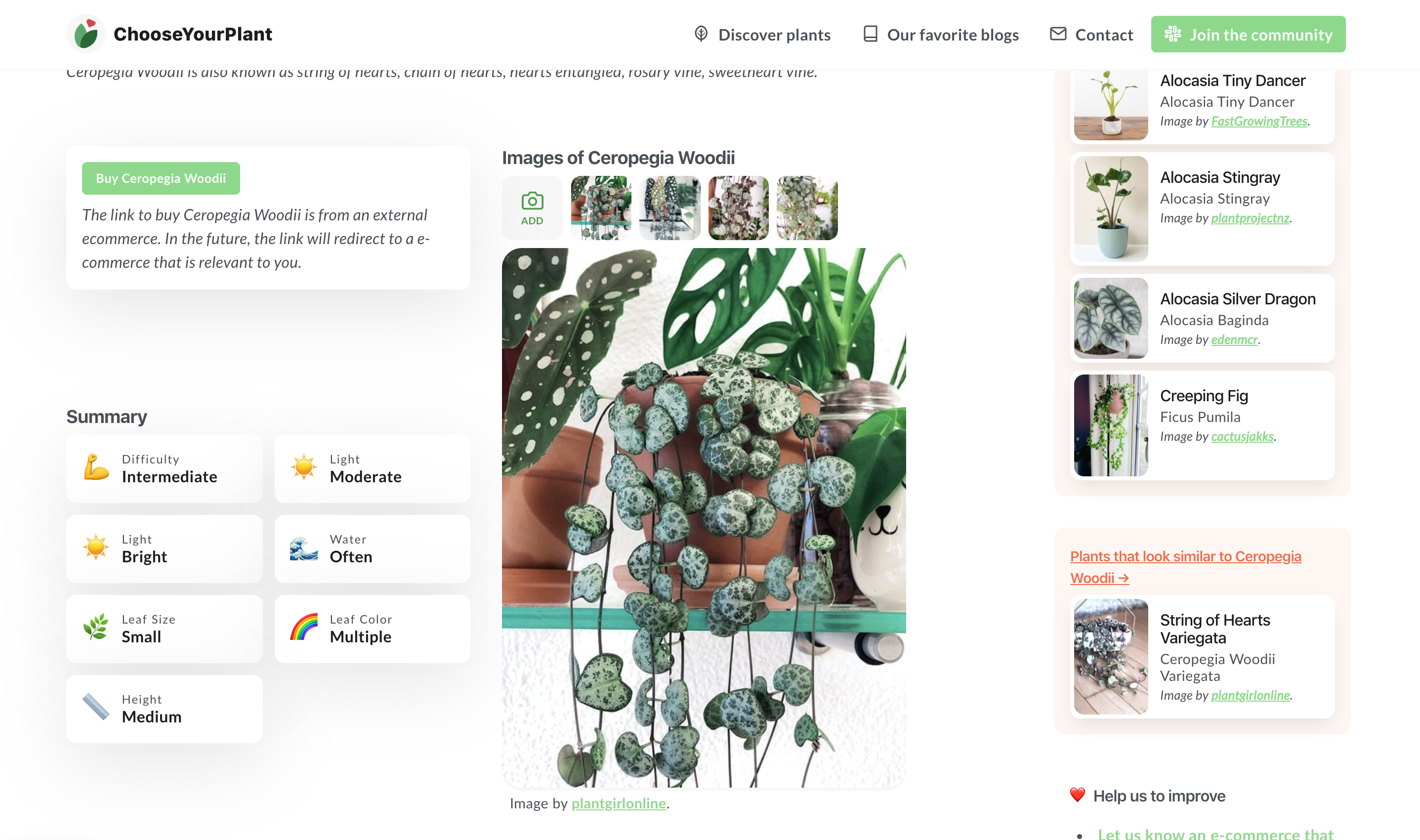Click the ruler icon in the Height card
The width and height of the screenshot is (1420, 840).
[x=96, y=708]
